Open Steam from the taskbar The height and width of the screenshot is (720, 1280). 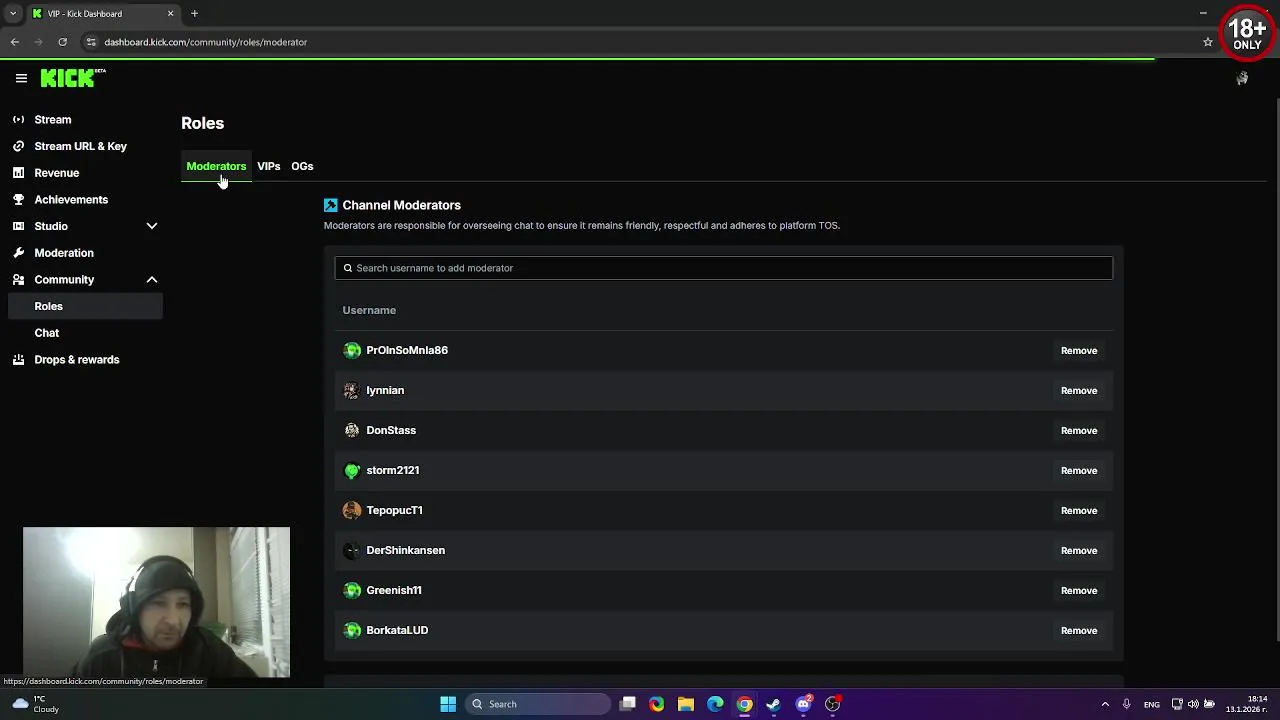pos(774,704)
